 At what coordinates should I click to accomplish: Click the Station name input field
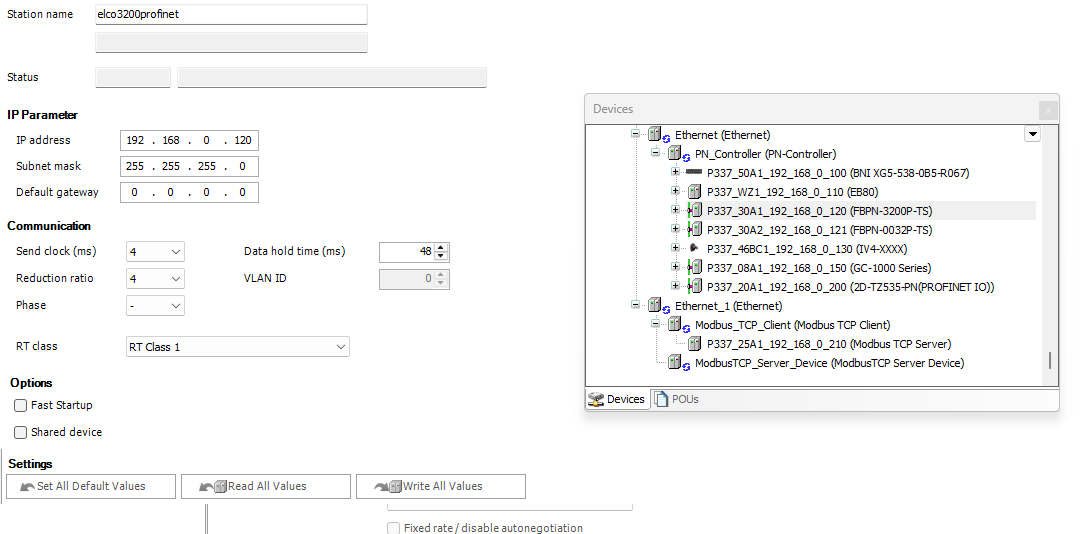pyautogui.click(x=230, y=15)
